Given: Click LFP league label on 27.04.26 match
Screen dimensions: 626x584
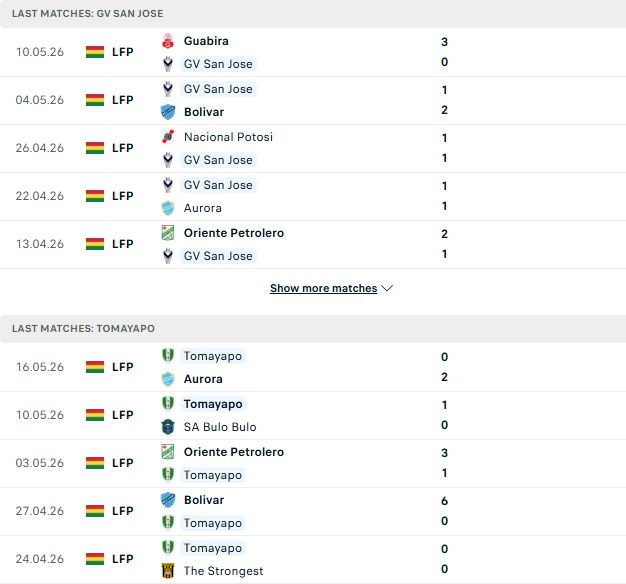Looking at the screenshot, I should [123, 511].
